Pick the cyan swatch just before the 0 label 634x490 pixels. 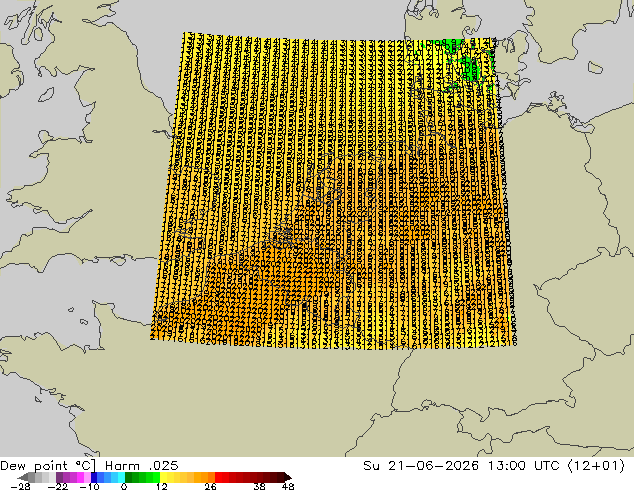click(x=121, y=477)
